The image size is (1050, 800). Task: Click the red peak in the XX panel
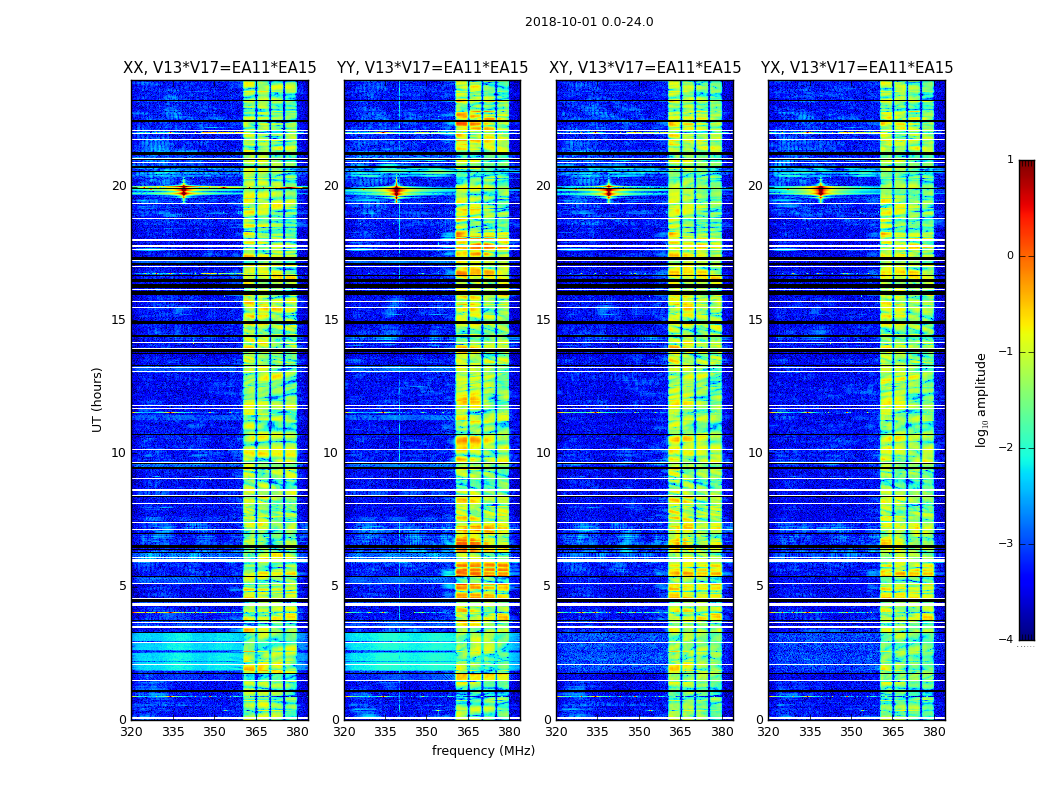[x=184, y=191]
